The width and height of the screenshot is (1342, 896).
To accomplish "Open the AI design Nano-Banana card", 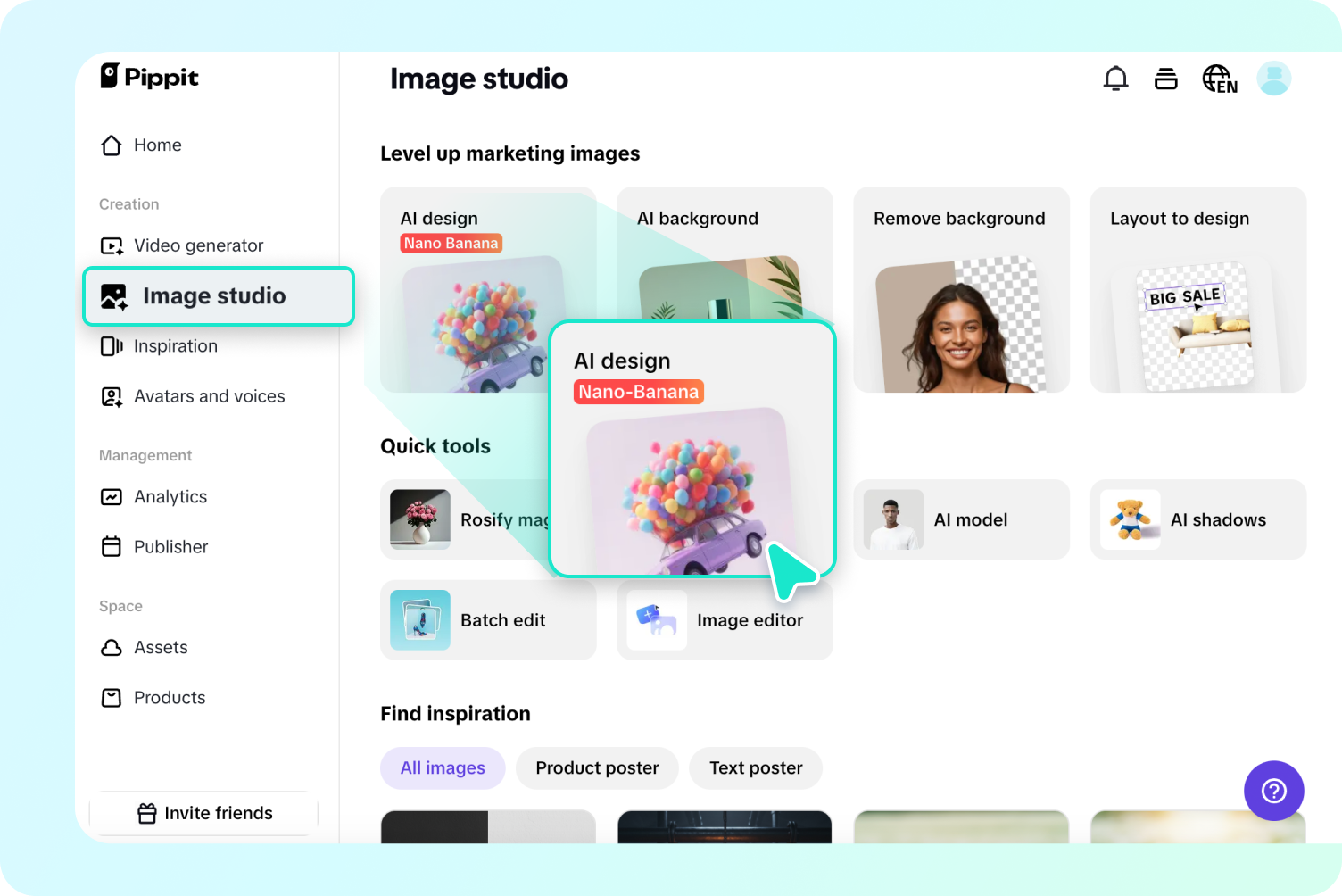I will pyautogui.click(x=692, y=449).
